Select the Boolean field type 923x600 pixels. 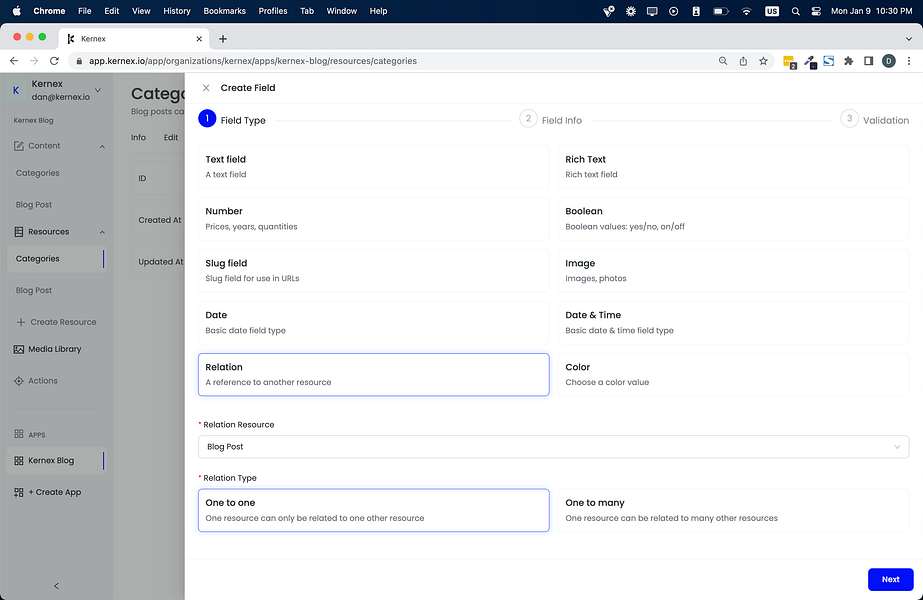click(733, 218)
